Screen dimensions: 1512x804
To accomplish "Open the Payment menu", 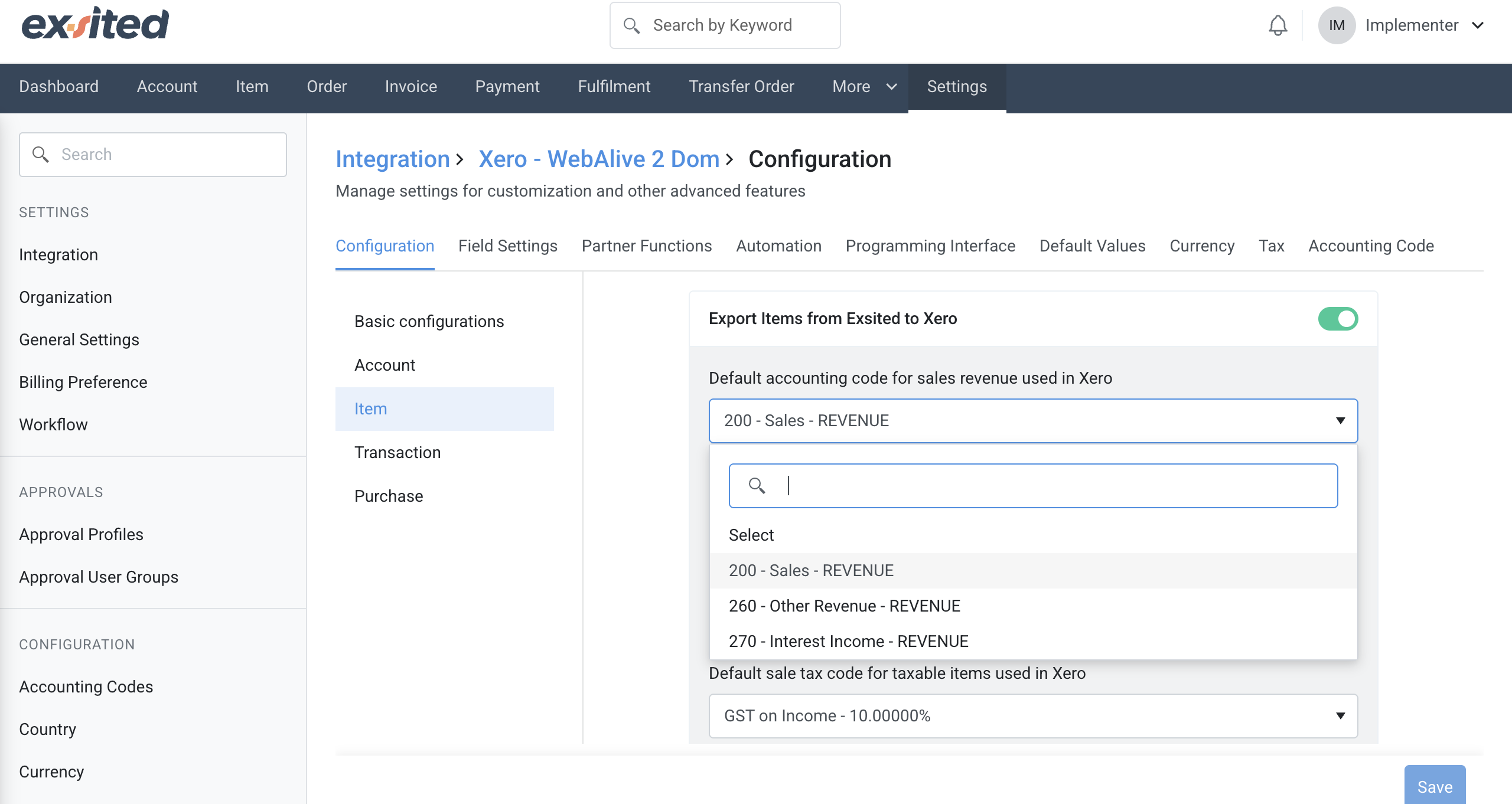I will [x=507, y=87].
